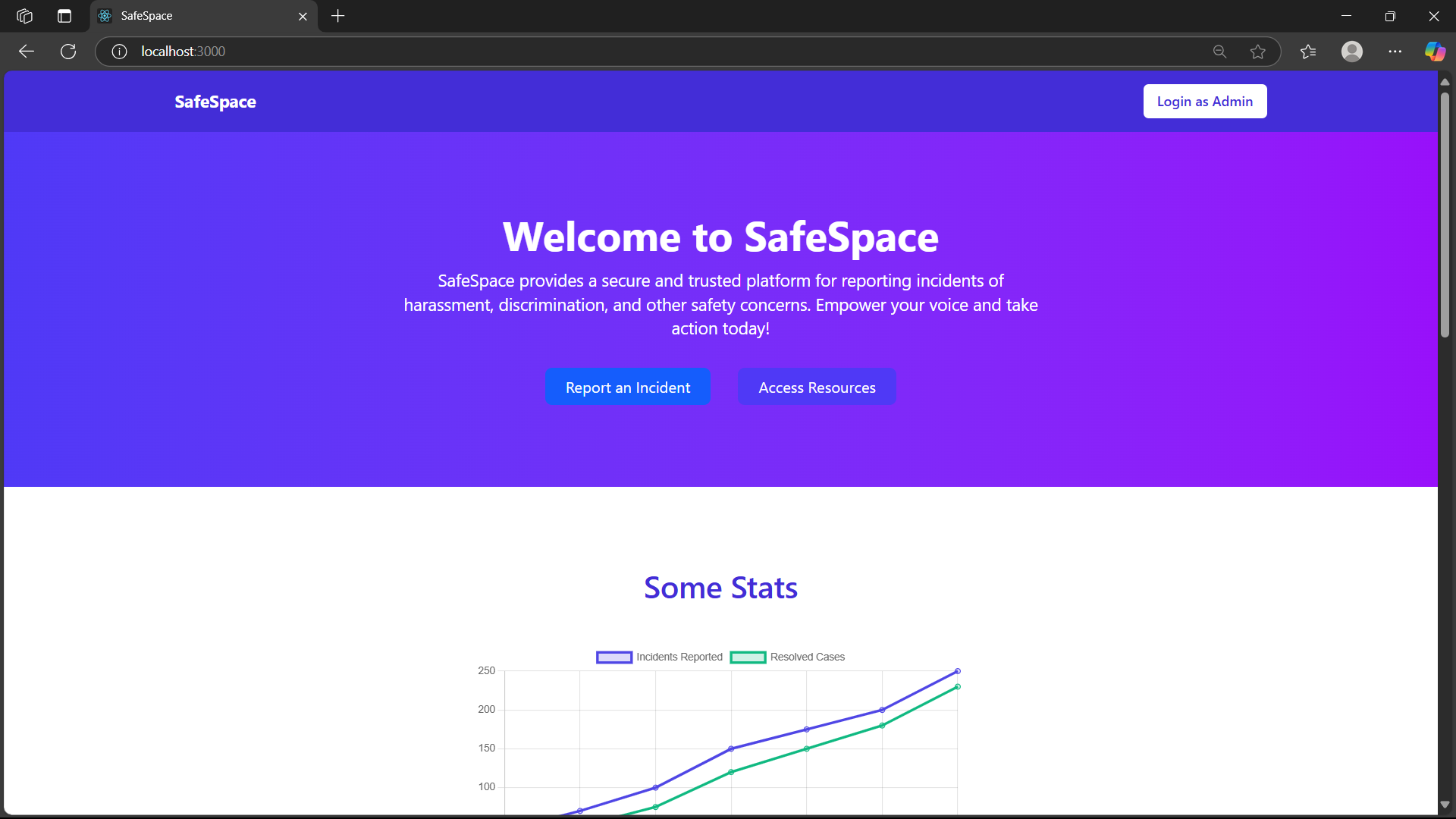Open site information icon in address bar

click(119, 52)
